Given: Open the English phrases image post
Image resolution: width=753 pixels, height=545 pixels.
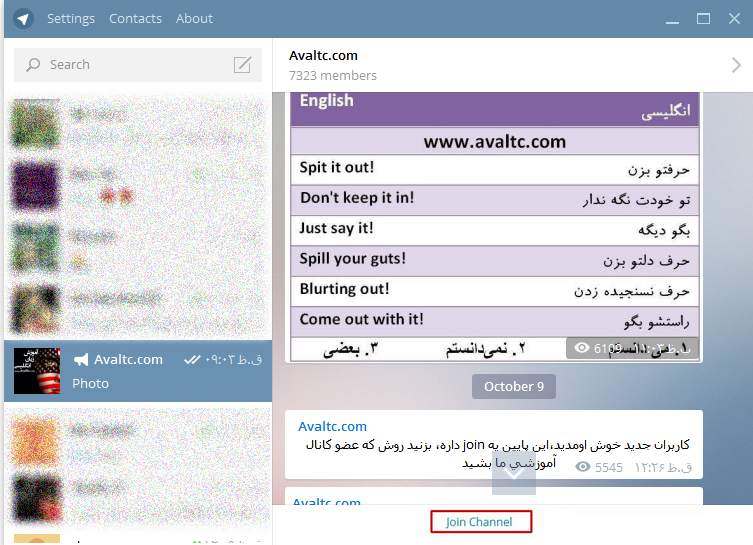Looking at the screenshot, I should [x=495, y=227].
